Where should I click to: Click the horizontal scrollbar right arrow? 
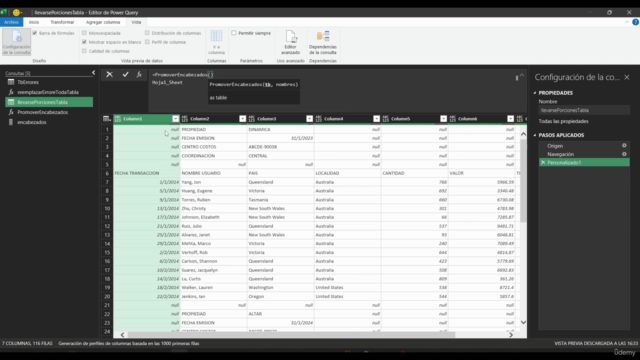[x=511, y=335]
